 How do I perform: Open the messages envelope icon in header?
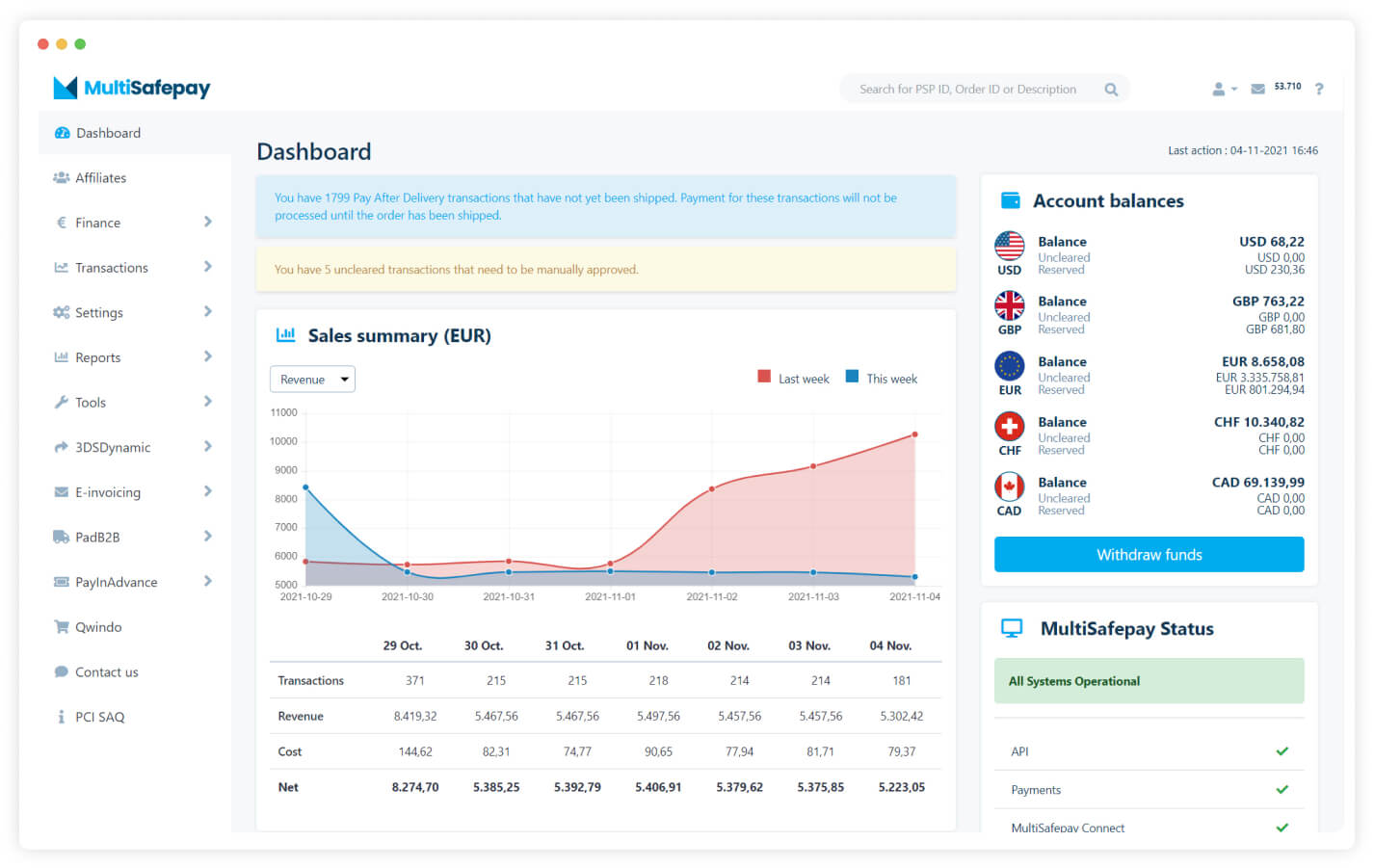coord(1257,89)
